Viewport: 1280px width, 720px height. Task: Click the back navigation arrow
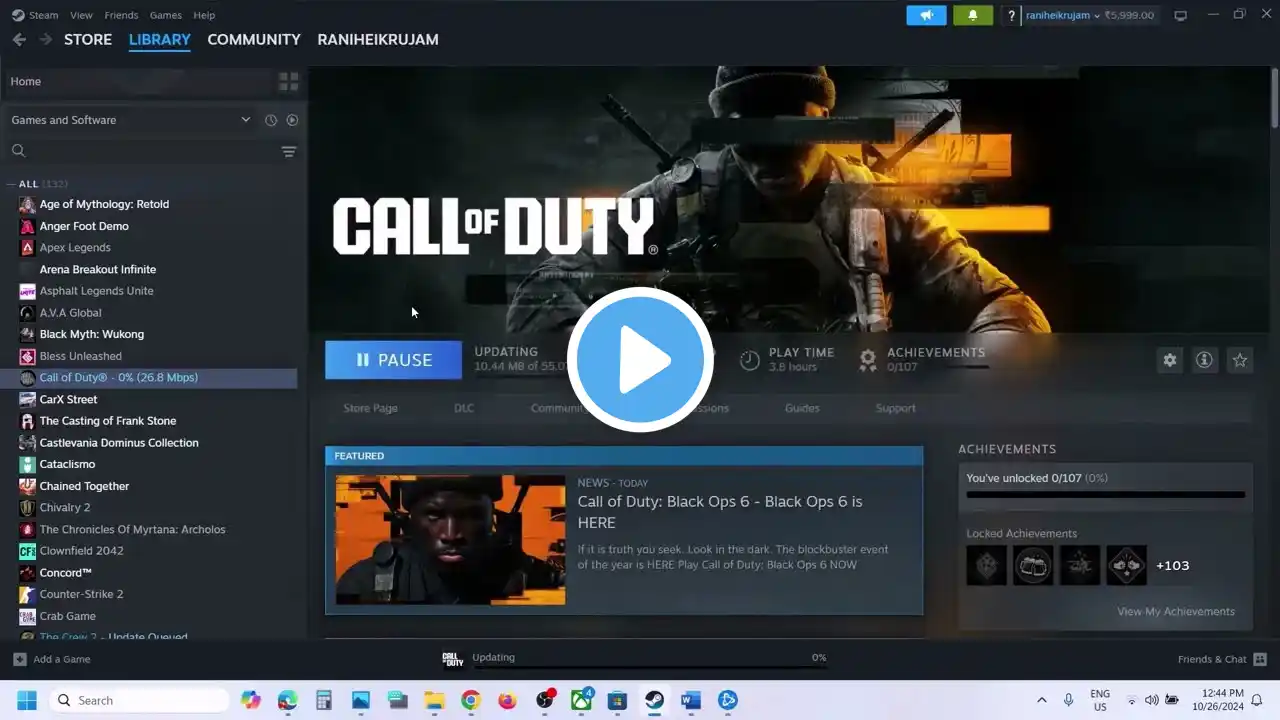(x=19, y=39)
